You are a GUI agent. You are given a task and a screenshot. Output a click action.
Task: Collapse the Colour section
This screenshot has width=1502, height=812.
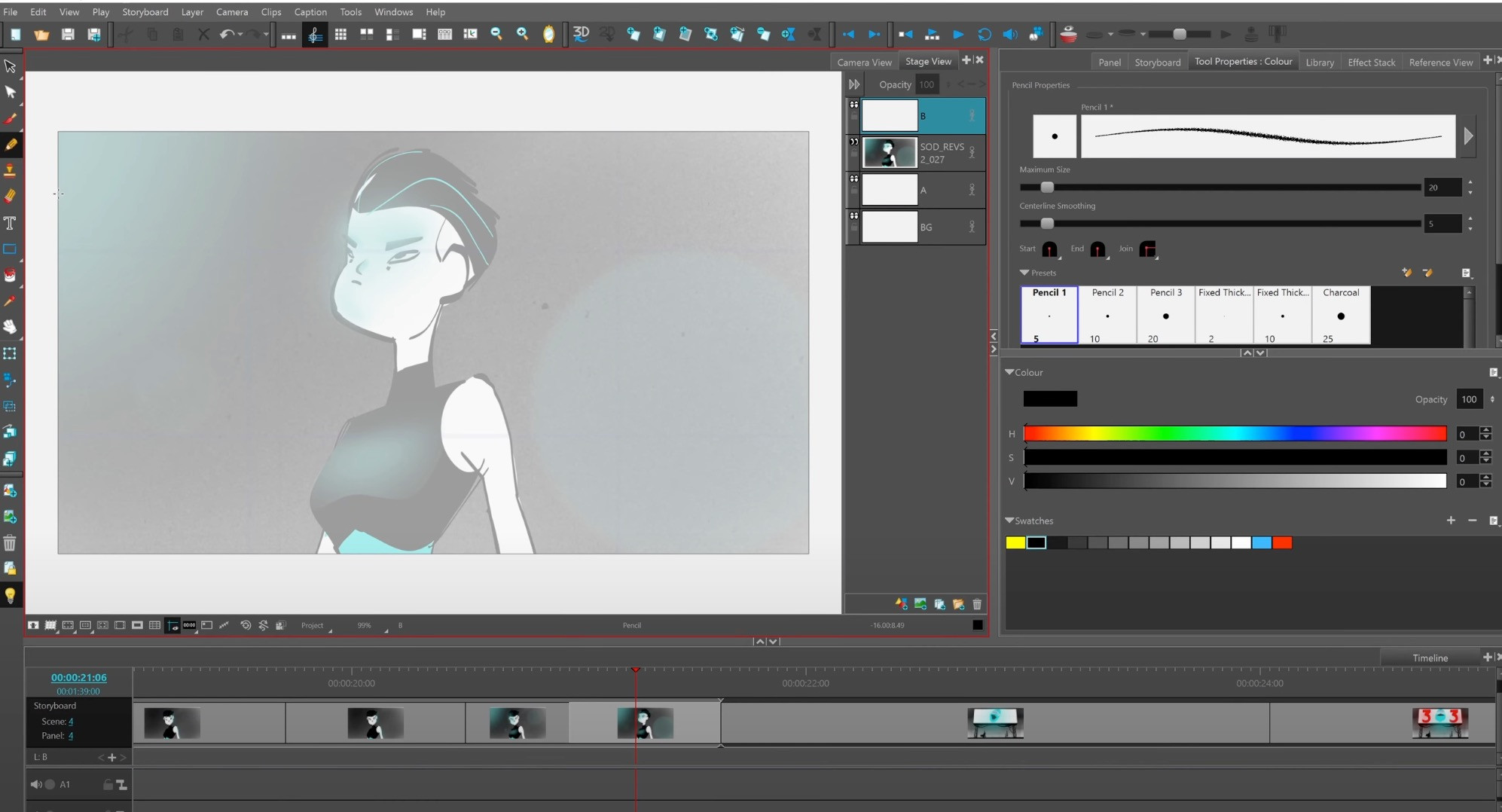pyautogui.click(x=1011, y=372)
